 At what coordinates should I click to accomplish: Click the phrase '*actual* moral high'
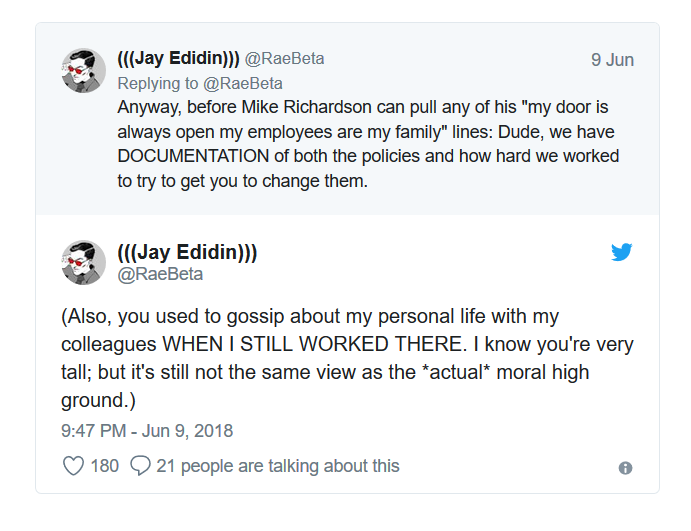[x=489, y=372]
